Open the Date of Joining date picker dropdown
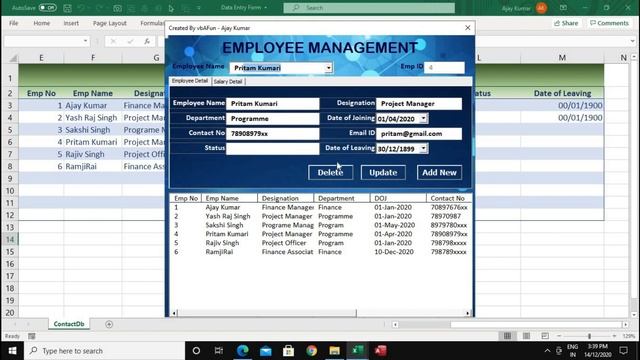 423,118
